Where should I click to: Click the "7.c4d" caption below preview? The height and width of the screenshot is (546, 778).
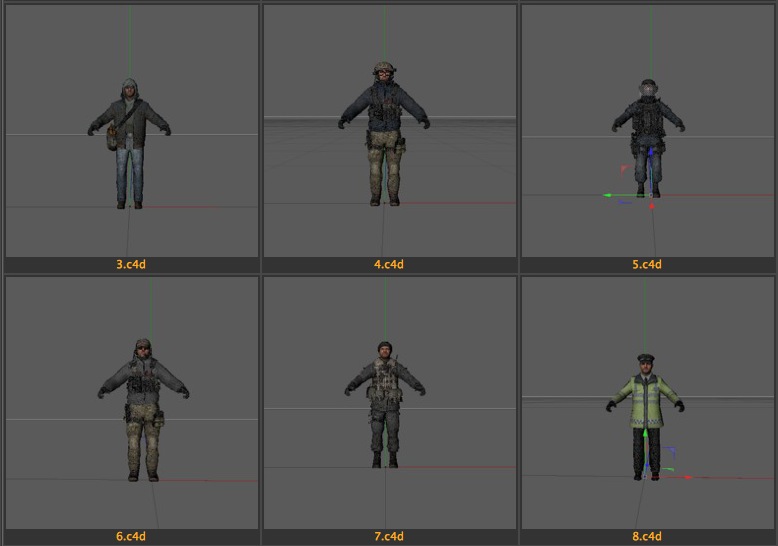(x=389, y=536)
